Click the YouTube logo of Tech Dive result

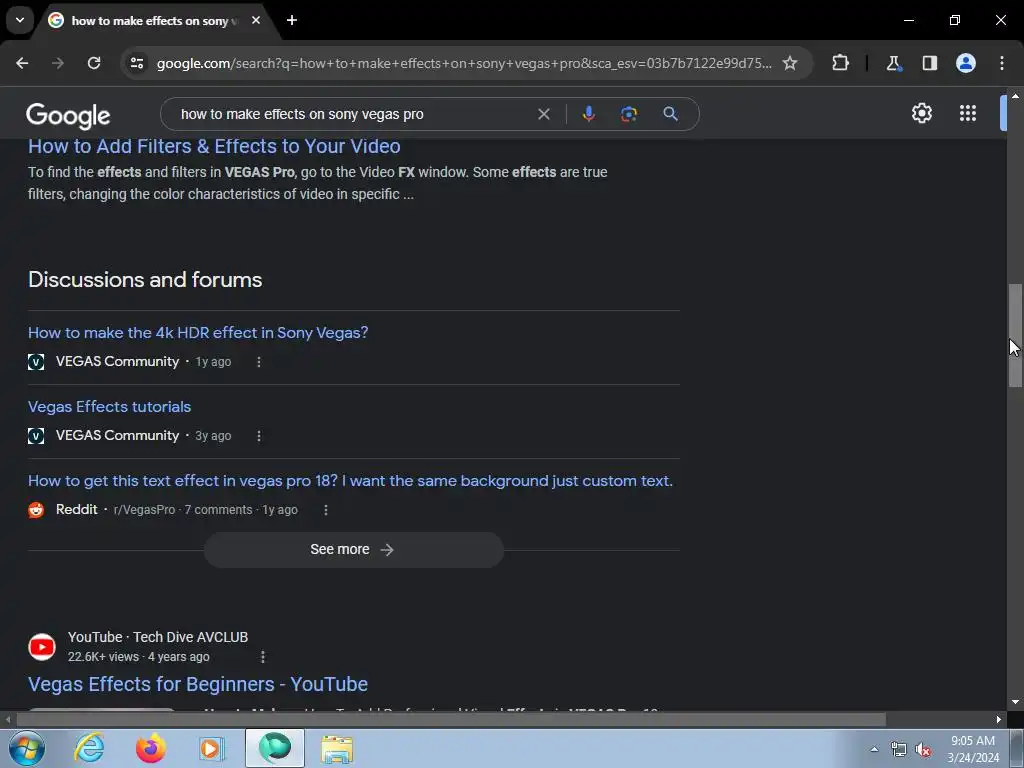tap(42, 647)
